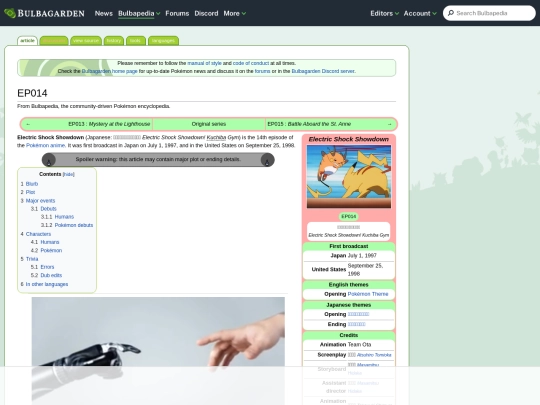Click into the Search Bulbapedia field

coord(489,13)
